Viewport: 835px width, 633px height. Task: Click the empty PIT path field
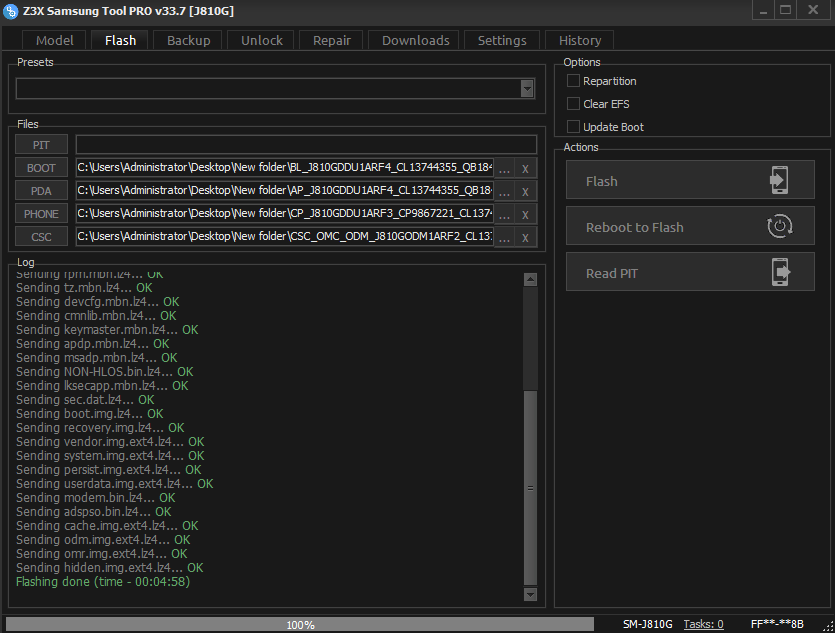point(306,145)
